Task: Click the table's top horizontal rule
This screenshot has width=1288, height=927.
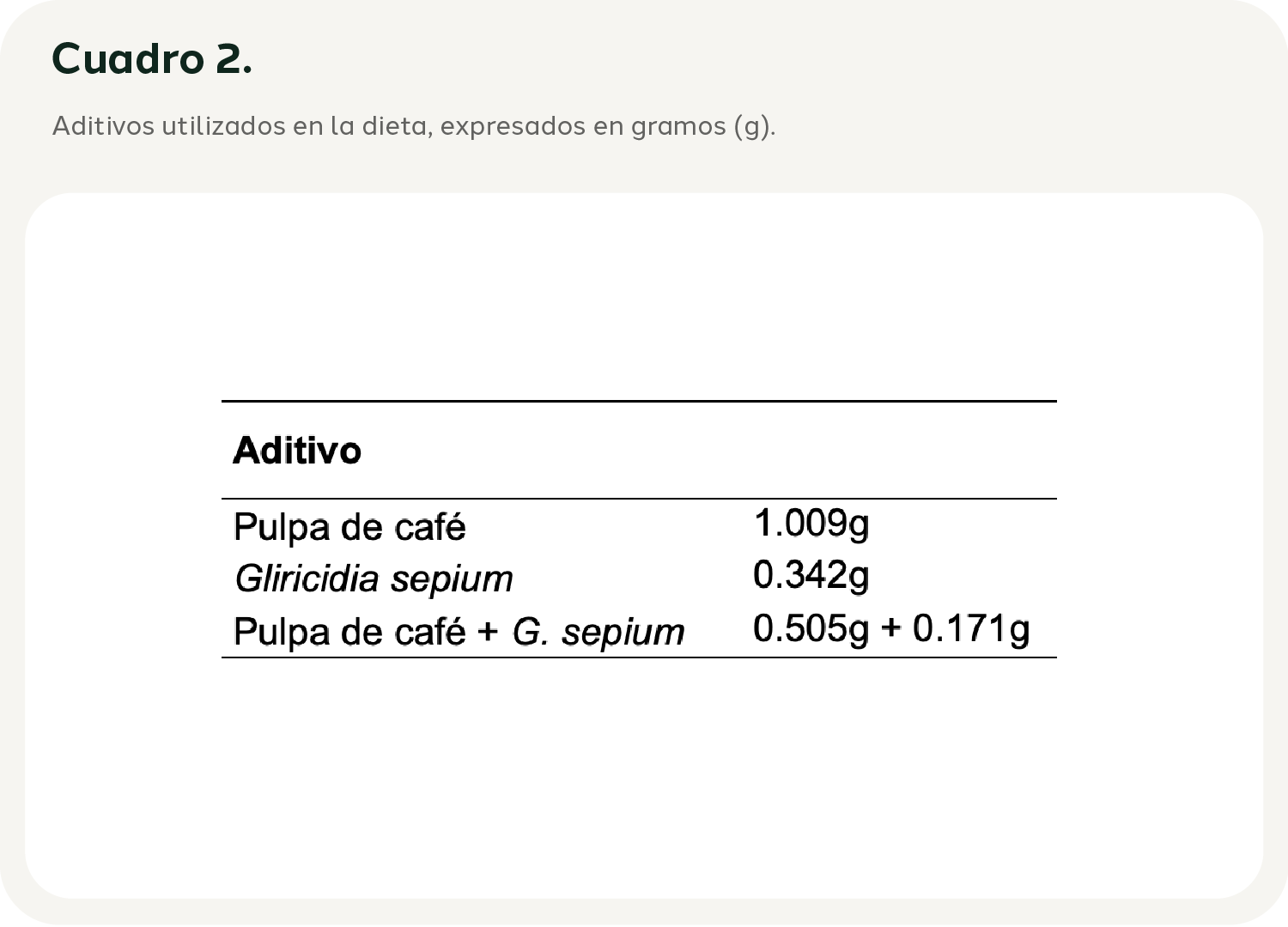Action: 639,401
